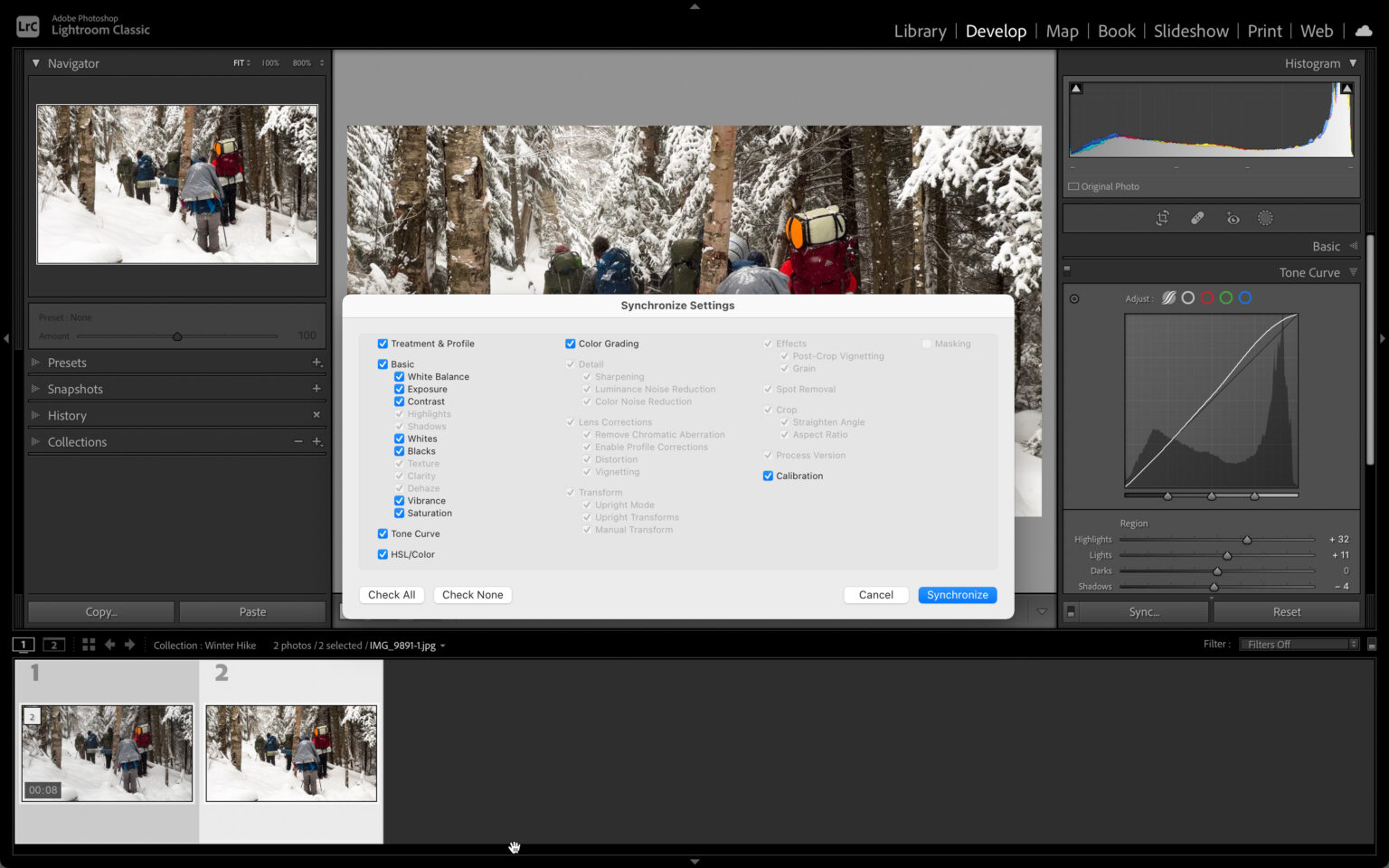Enable the Masking checkbox
The width and height of the screenshot is (1389, 868).
(x=926, y=344)
